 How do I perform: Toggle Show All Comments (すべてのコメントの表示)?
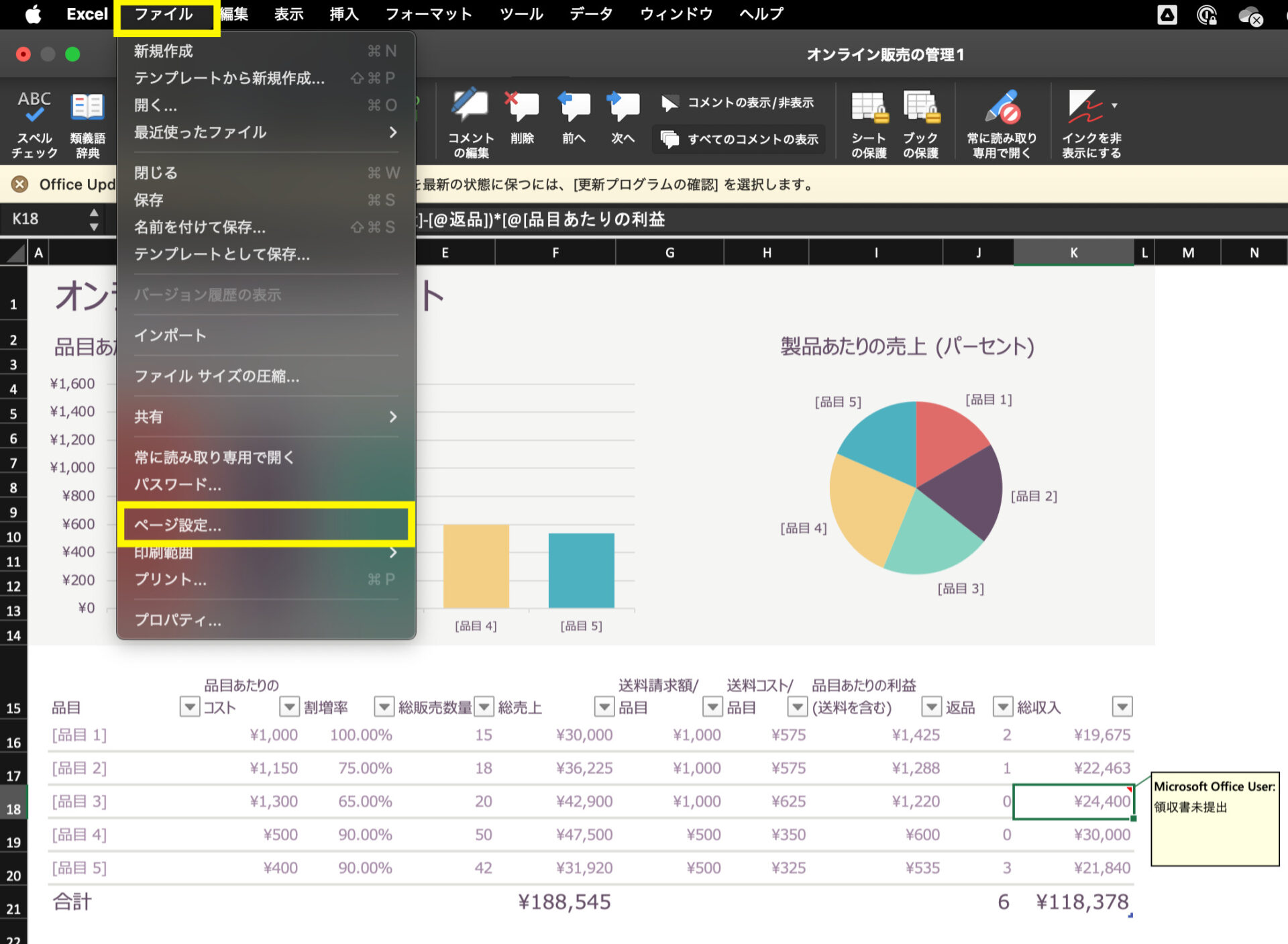click(739, 140)
